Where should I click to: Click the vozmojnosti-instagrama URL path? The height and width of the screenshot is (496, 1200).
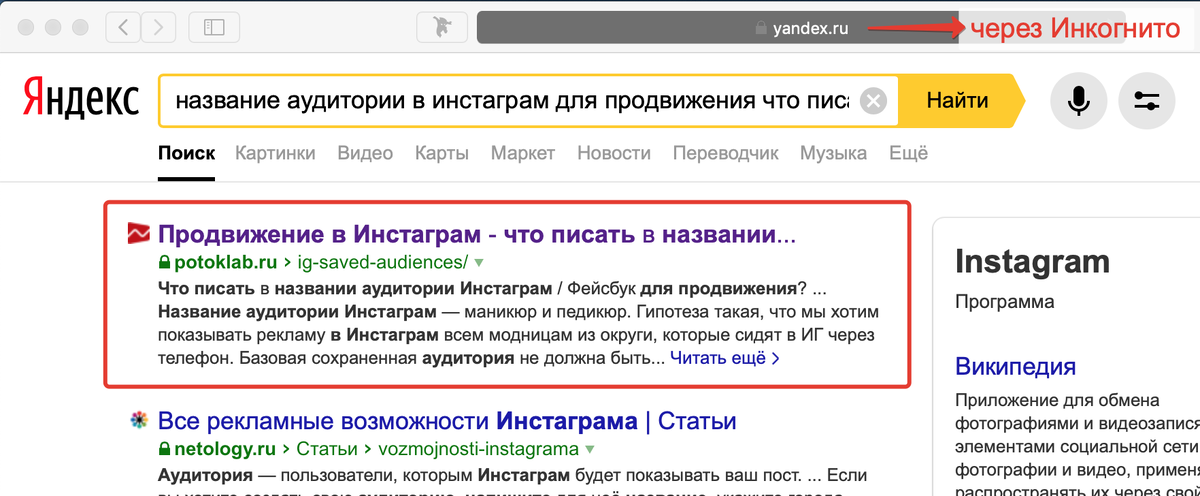[476, 448]
